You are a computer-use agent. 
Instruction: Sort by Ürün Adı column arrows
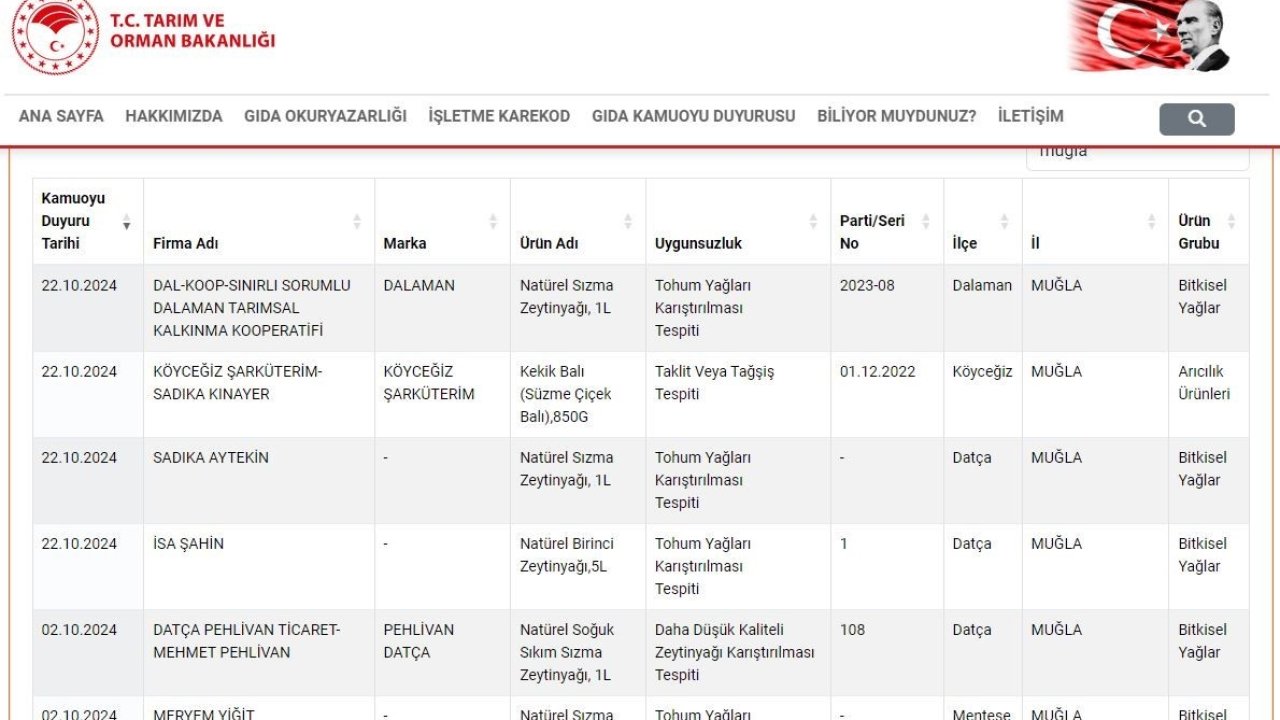pos(628,221)
